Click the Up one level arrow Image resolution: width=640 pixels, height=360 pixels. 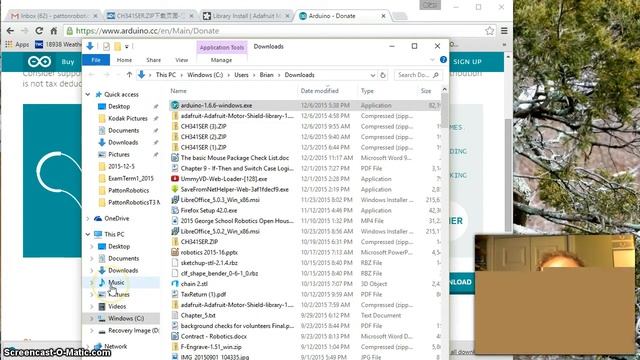[x=129, y=75]
